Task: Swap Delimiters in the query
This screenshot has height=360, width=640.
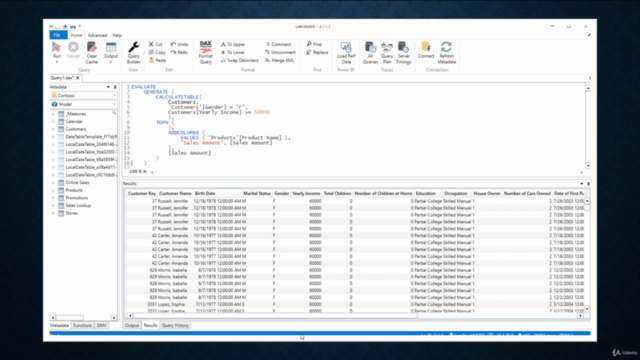Action: click(240, 60)
